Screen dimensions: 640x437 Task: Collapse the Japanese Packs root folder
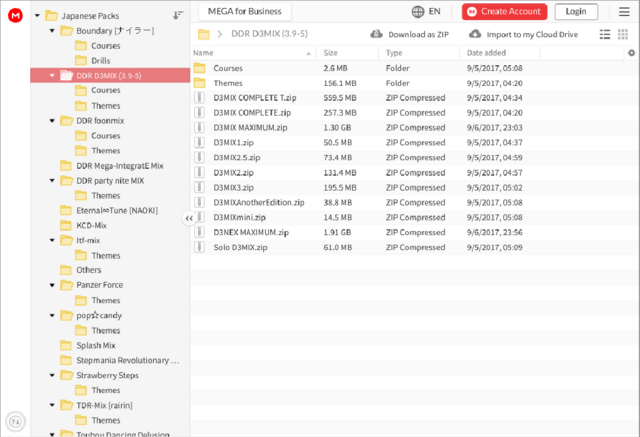(x=37, y=16)
